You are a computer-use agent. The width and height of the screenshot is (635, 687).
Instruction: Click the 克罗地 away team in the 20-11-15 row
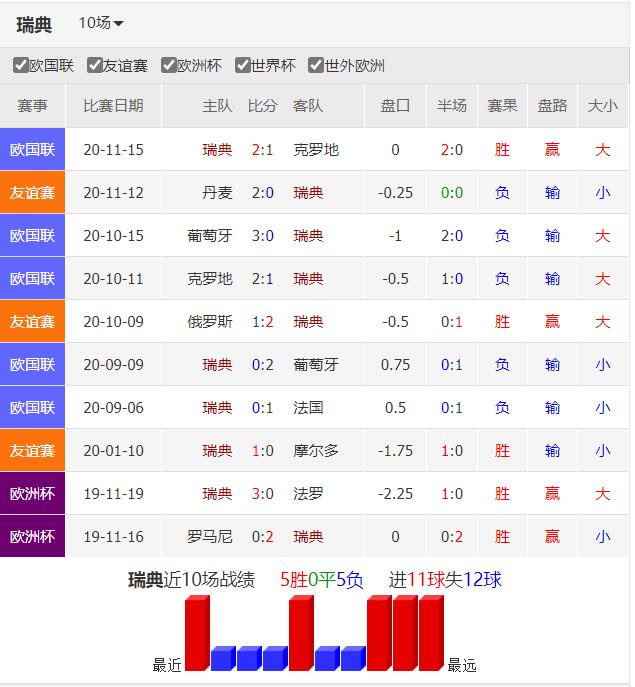point(316,150)
